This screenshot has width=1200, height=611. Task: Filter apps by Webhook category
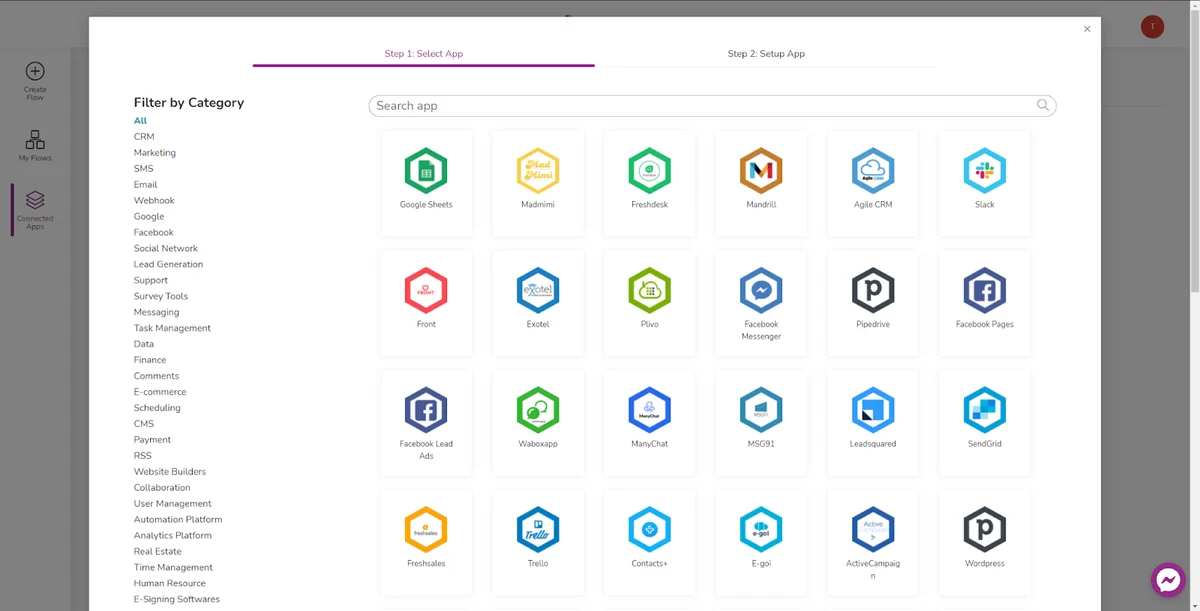point(154,201)
